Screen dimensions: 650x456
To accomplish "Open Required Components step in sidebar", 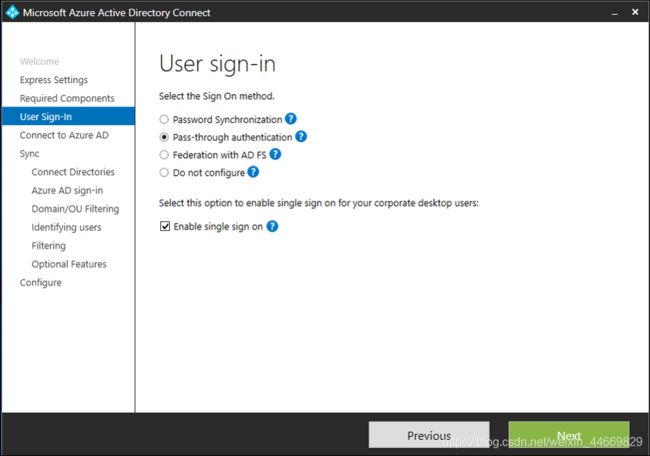I will [67, 98].
